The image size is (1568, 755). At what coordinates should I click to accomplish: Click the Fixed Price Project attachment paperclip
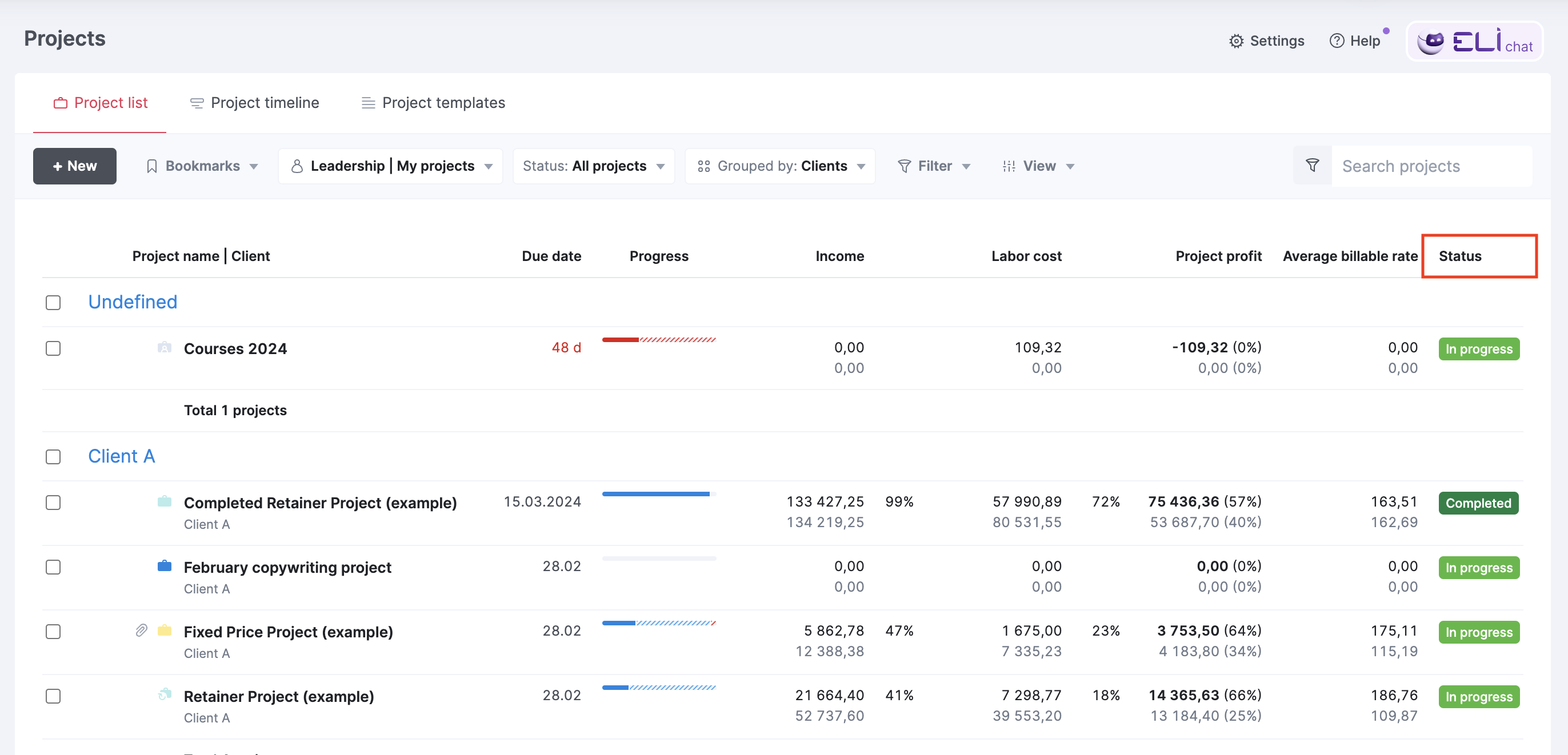[141, 630]
